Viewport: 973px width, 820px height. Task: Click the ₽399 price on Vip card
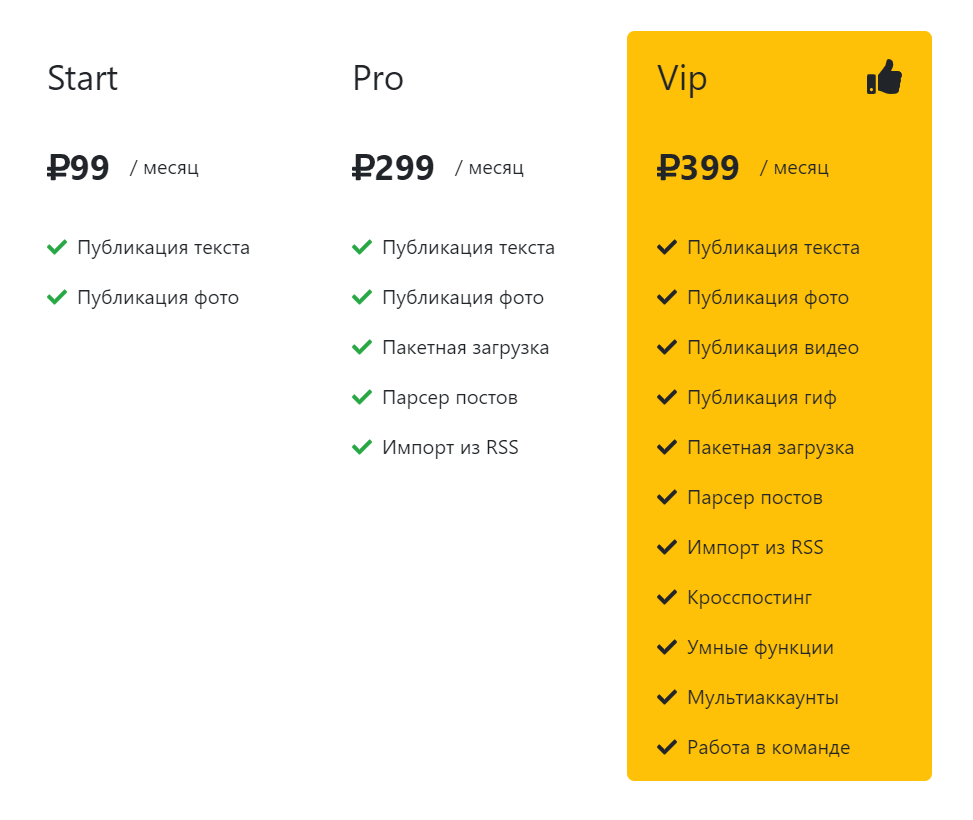(x=698, y=168)
